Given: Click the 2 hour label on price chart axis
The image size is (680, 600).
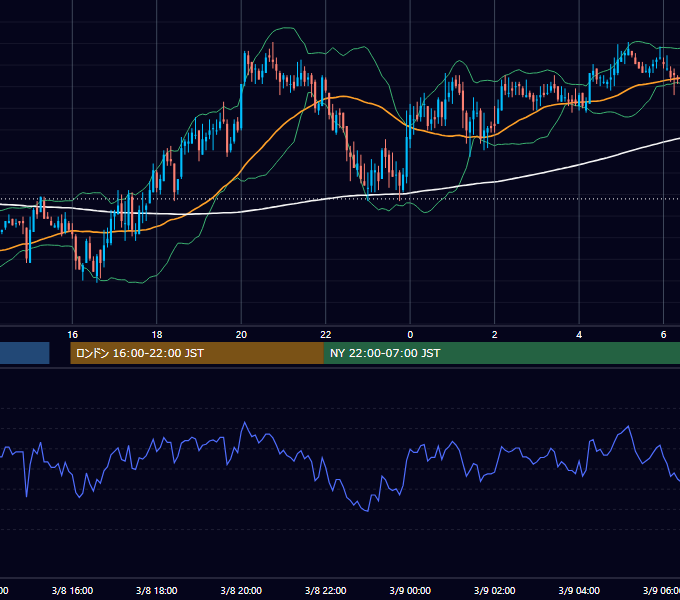Looking at the screenshot, I should coord(494,335).
